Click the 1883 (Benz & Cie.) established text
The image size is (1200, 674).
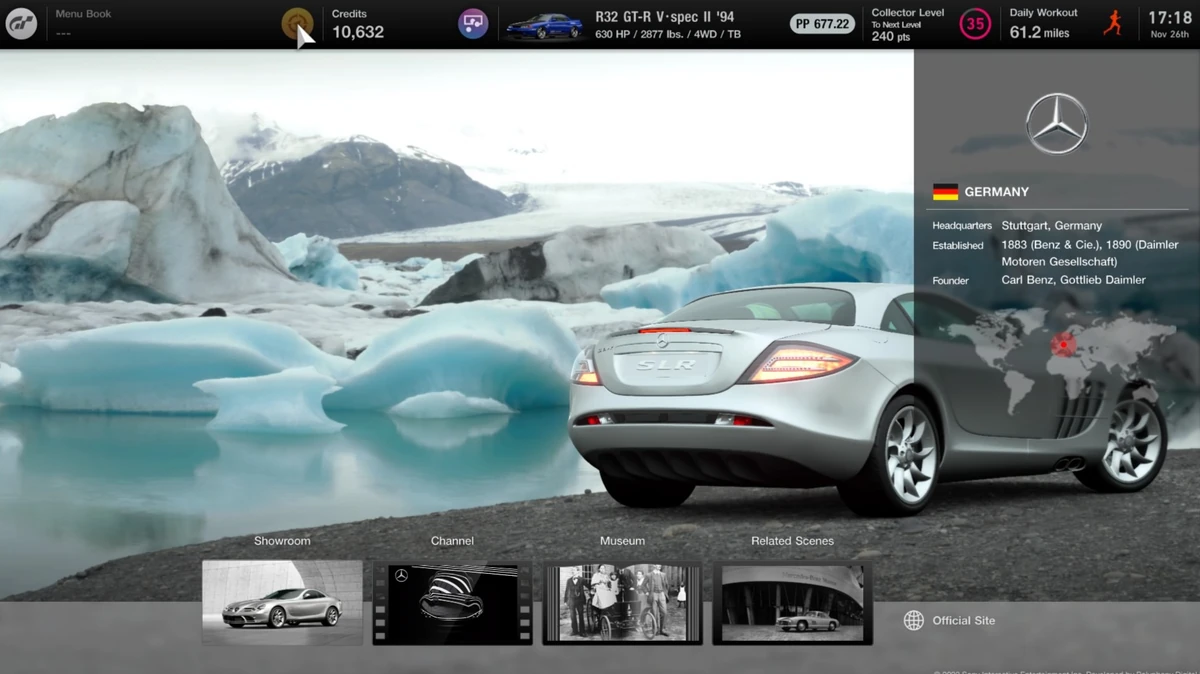(1090, 253)
